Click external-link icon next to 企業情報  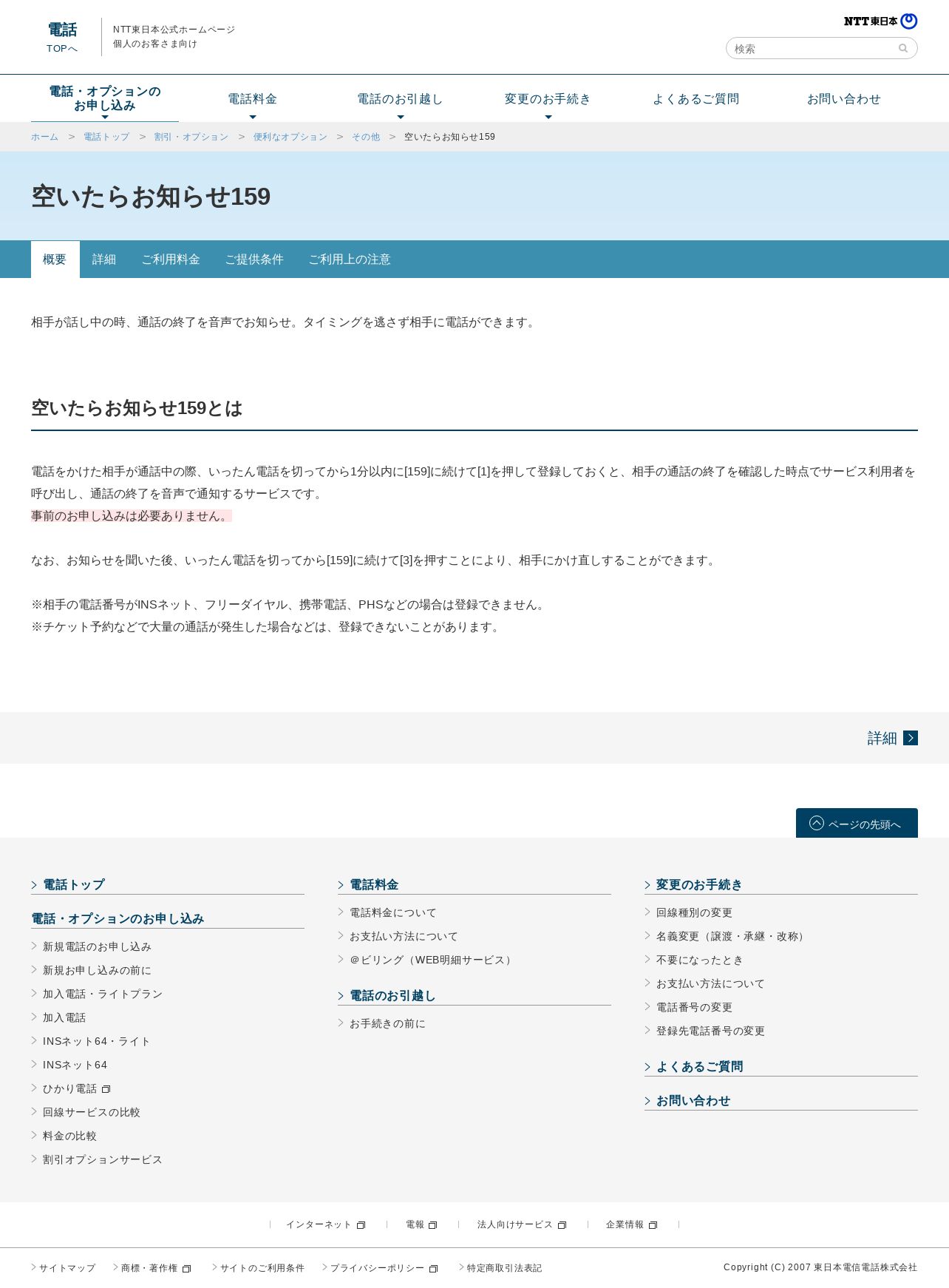pos(653,1225)
